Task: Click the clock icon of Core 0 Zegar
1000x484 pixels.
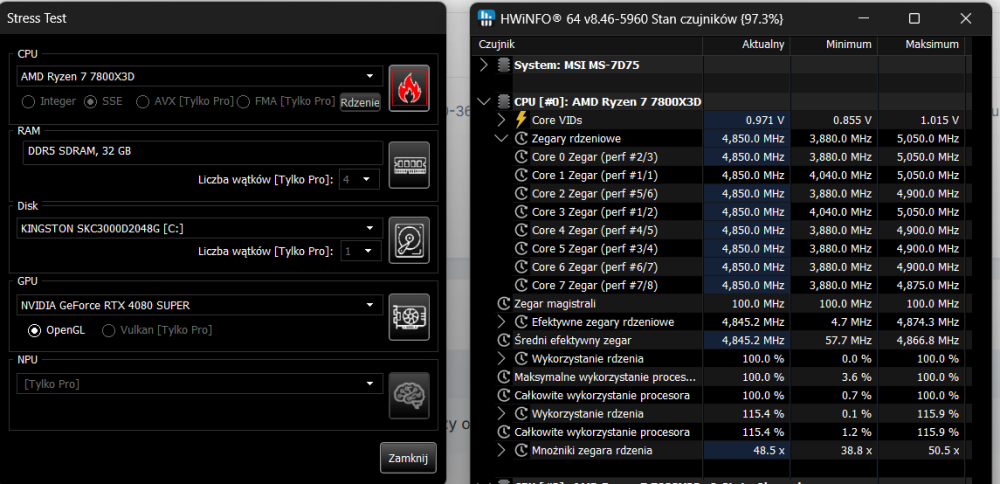Action: (521, 157)
